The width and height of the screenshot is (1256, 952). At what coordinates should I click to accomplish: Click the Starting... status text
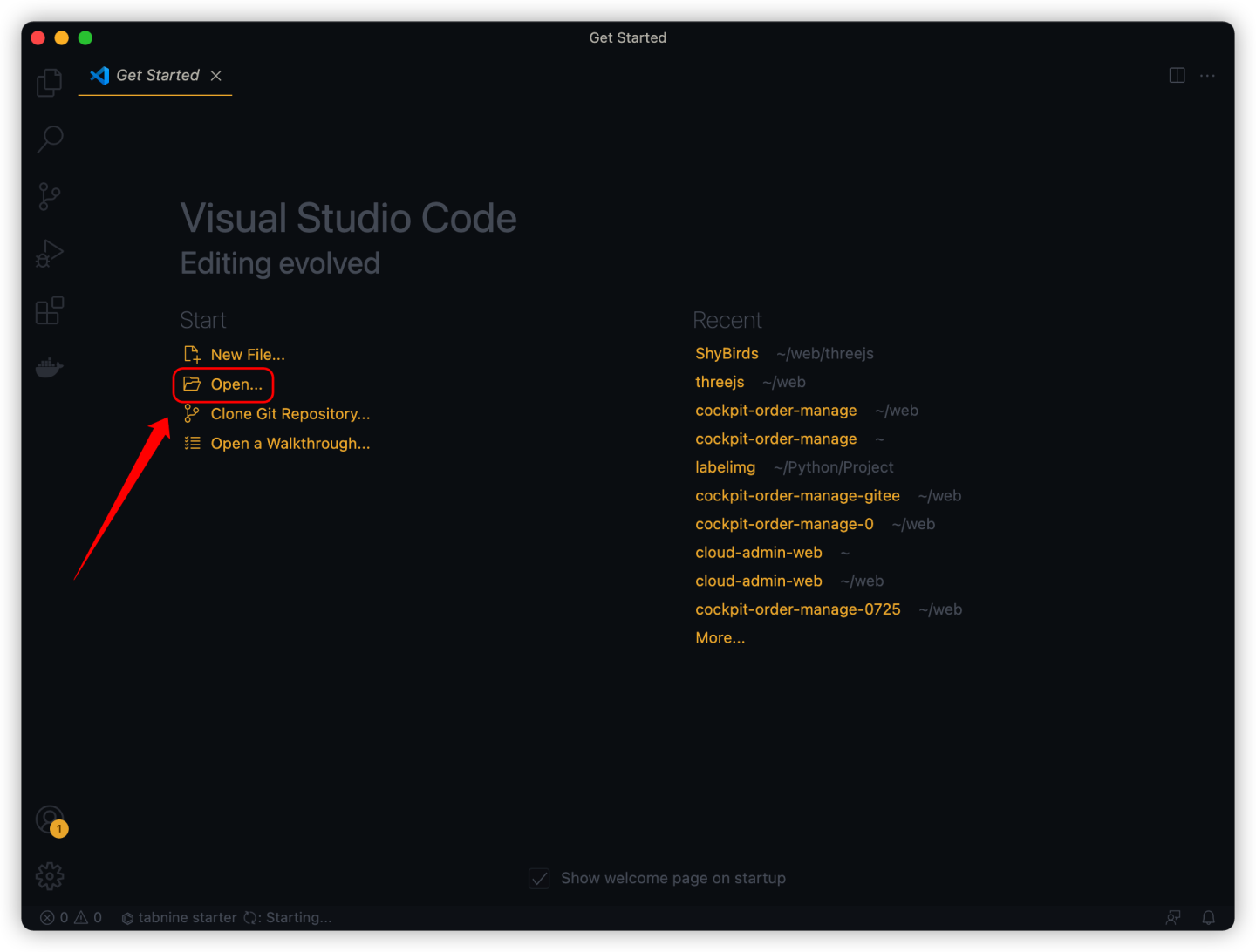click(x=298, y=917)
